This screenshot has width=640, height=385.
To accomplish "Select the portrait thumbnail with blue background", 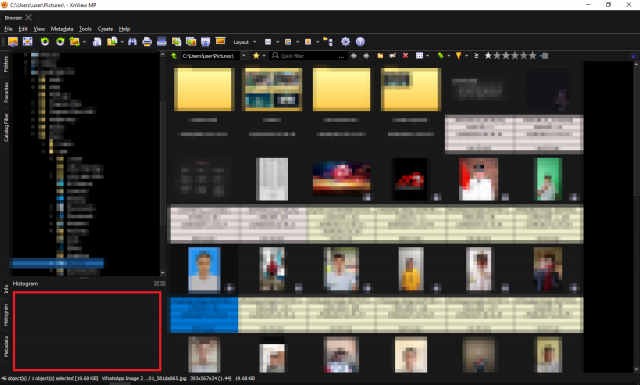I will click(x=204, y=269).
